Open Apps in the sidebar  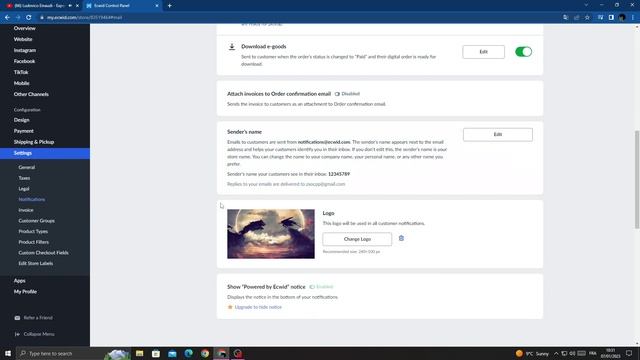[20, 281]
